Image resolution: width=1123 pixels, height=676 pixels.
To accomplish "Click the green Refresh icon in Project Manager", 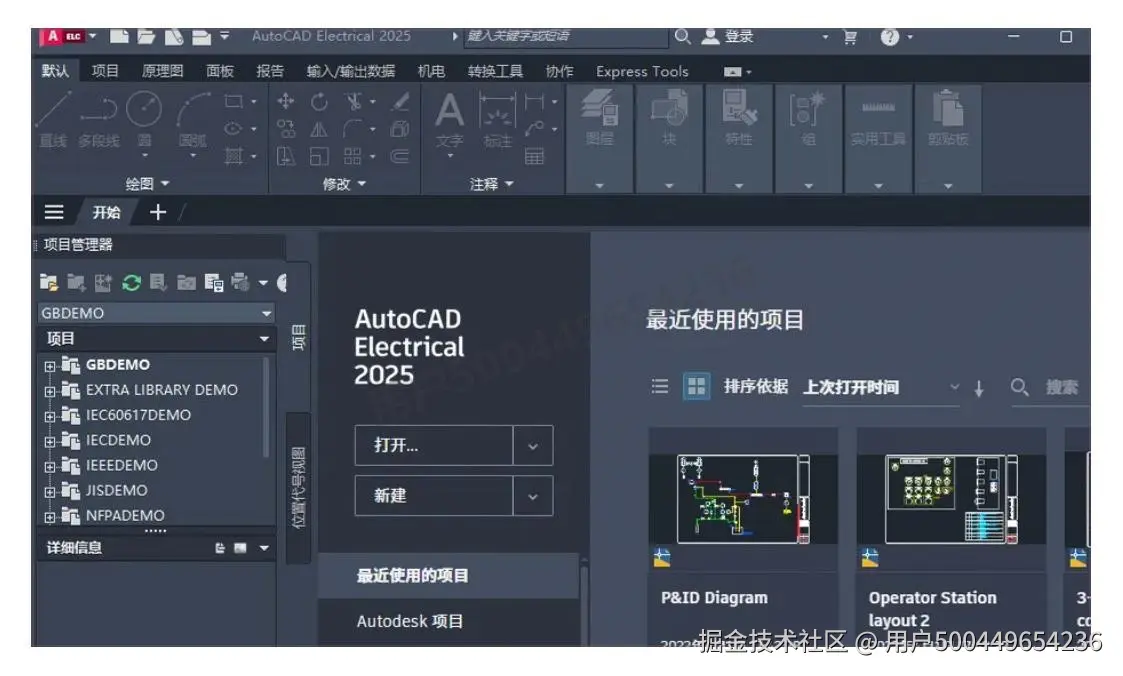I will click(131, 283).
